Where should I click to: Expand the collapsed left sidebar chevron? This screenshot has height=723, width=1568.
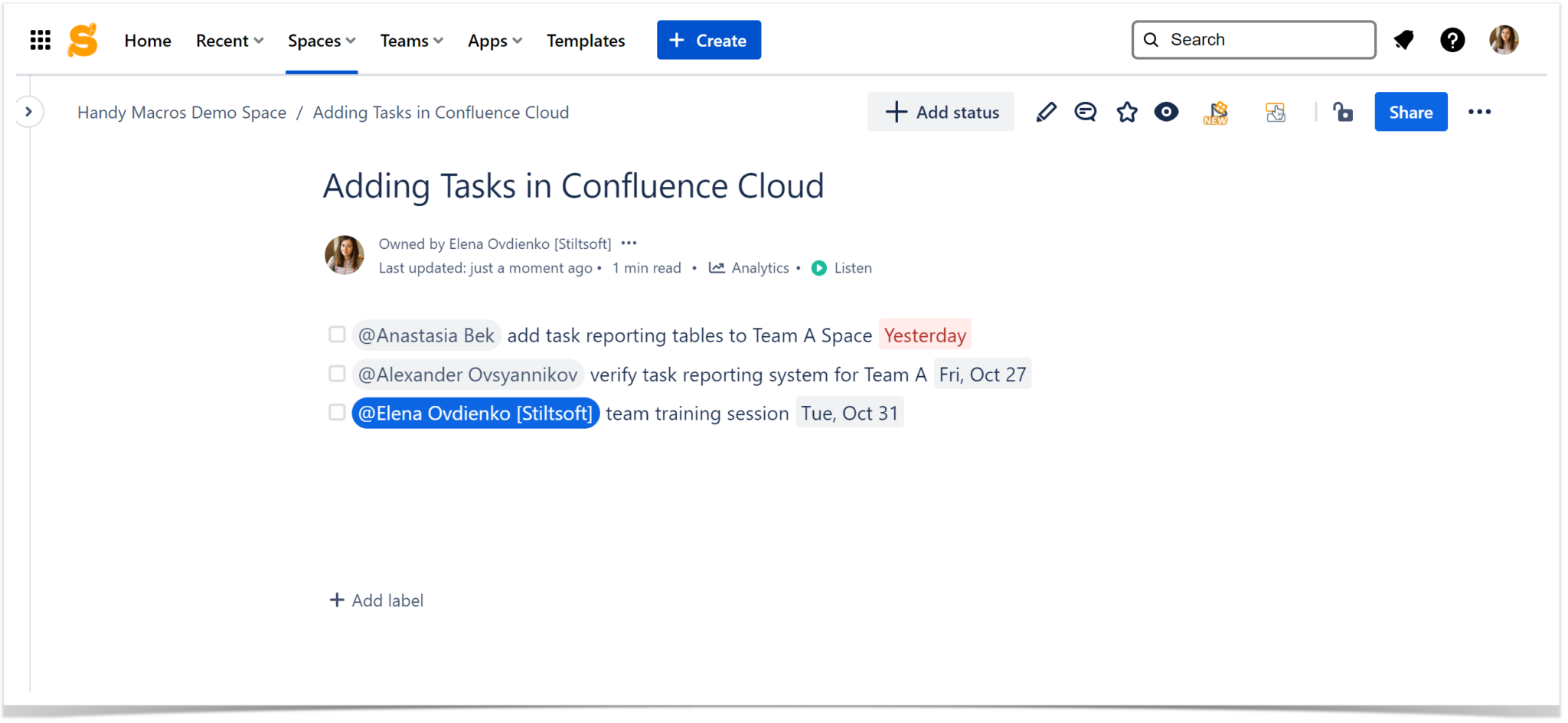tap(29, 111)
